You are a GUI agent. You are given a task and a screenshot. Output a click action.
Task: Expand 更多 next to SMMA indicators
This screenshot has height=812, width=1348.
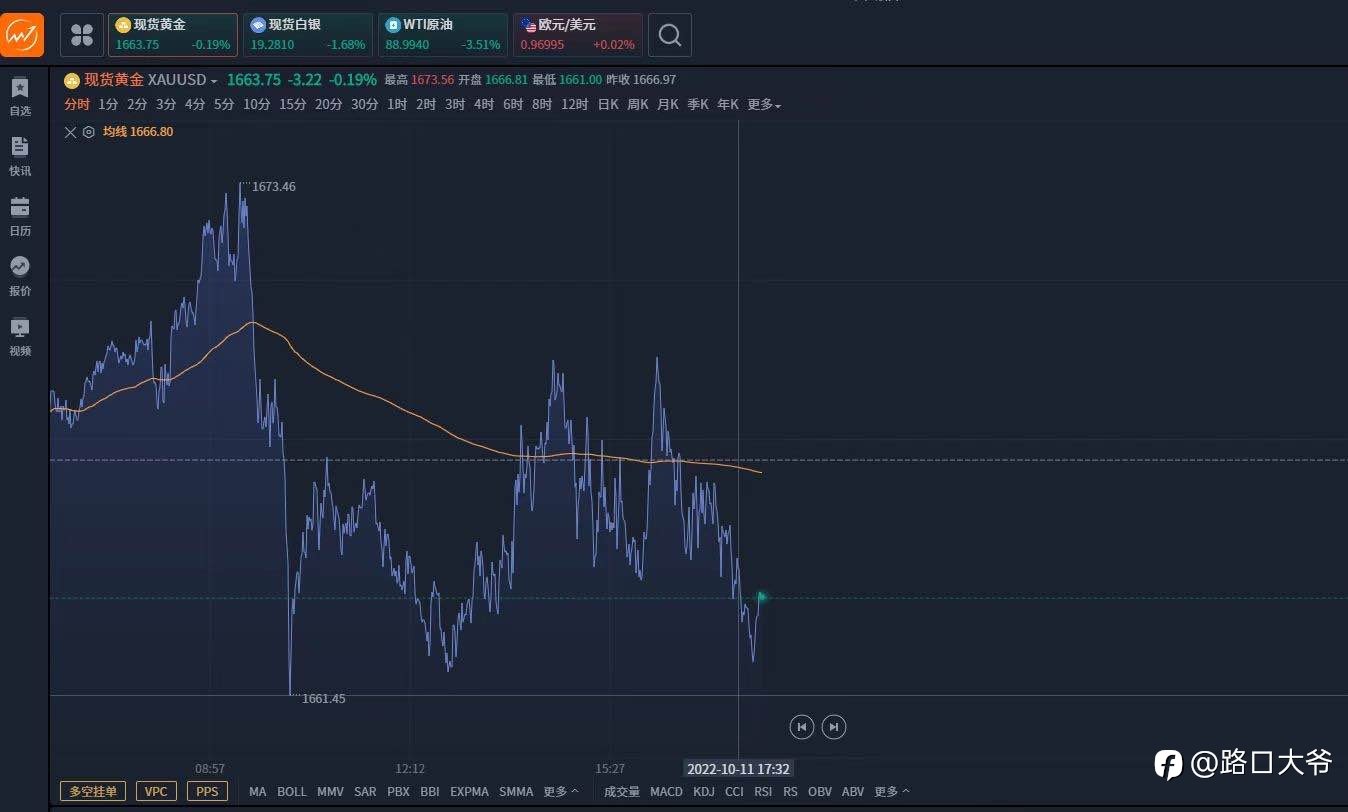[x=561, y=791]
